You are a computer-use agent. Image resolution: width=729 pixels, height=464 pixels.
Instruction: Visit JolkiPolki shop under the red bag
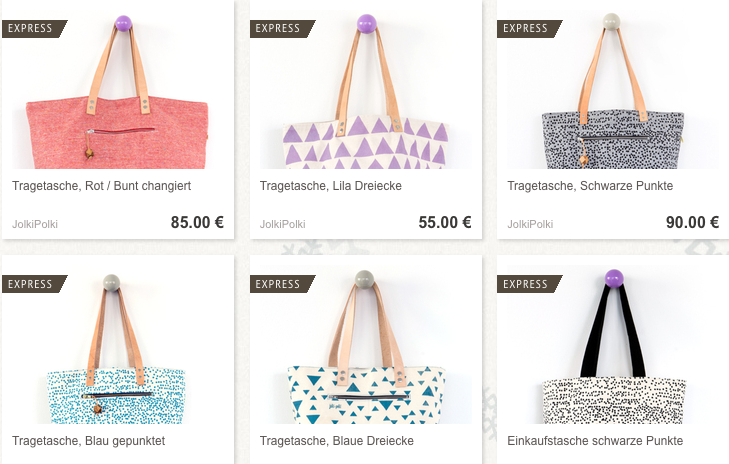coord(35,224)
